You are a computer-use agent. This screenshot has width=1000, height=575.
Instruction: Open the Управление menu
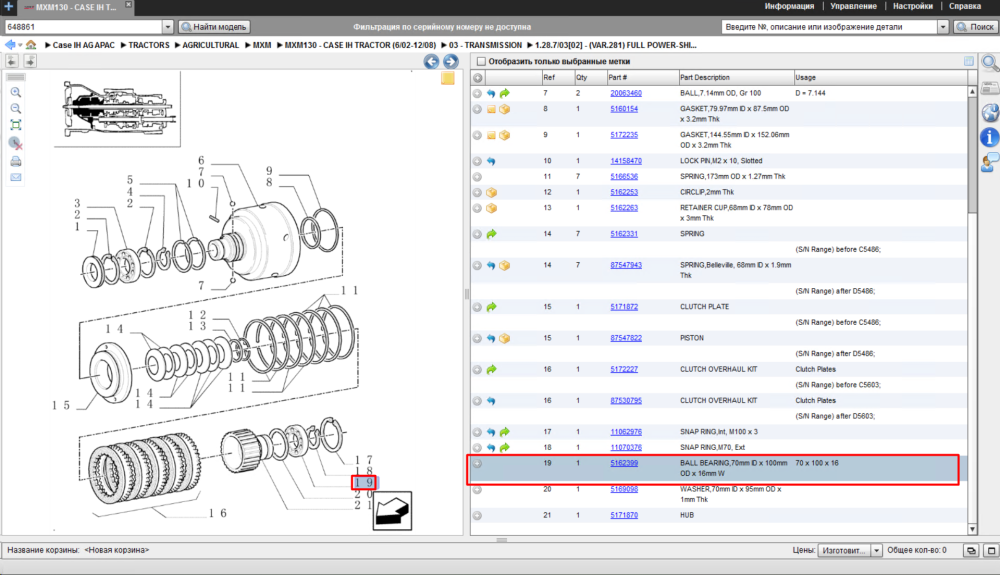853,6
